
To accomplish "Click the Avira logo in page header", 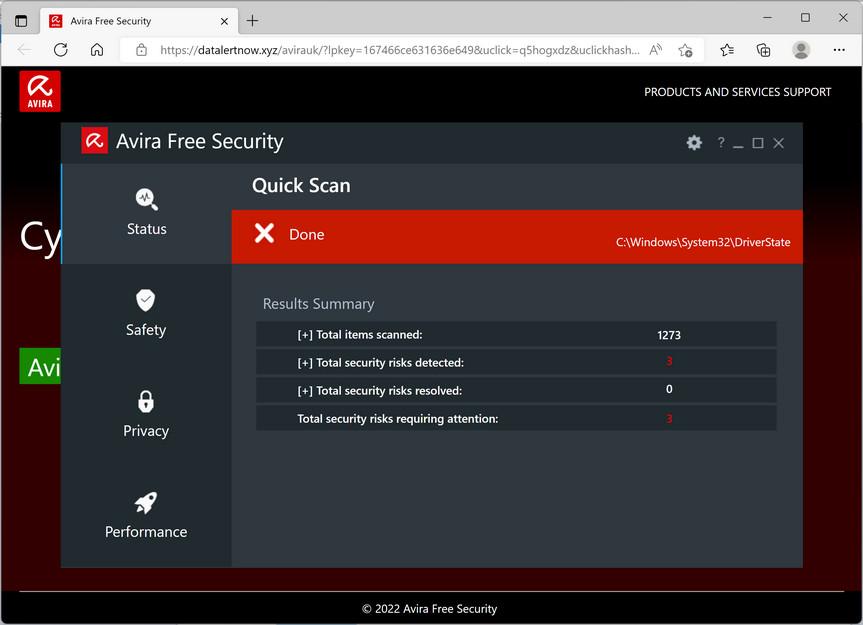I will pos(40,91).
